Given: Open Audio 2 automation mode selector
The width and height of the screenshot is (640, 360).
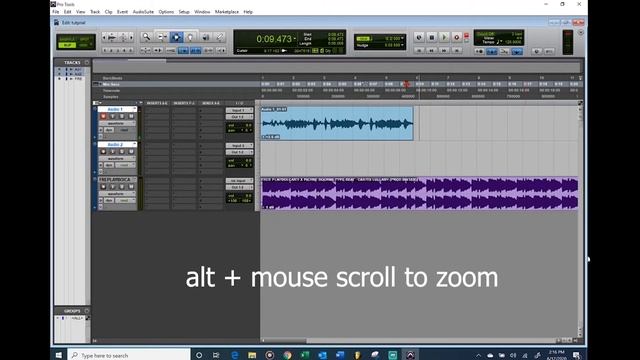Looking at the screenshot, I should click(125, 165).
